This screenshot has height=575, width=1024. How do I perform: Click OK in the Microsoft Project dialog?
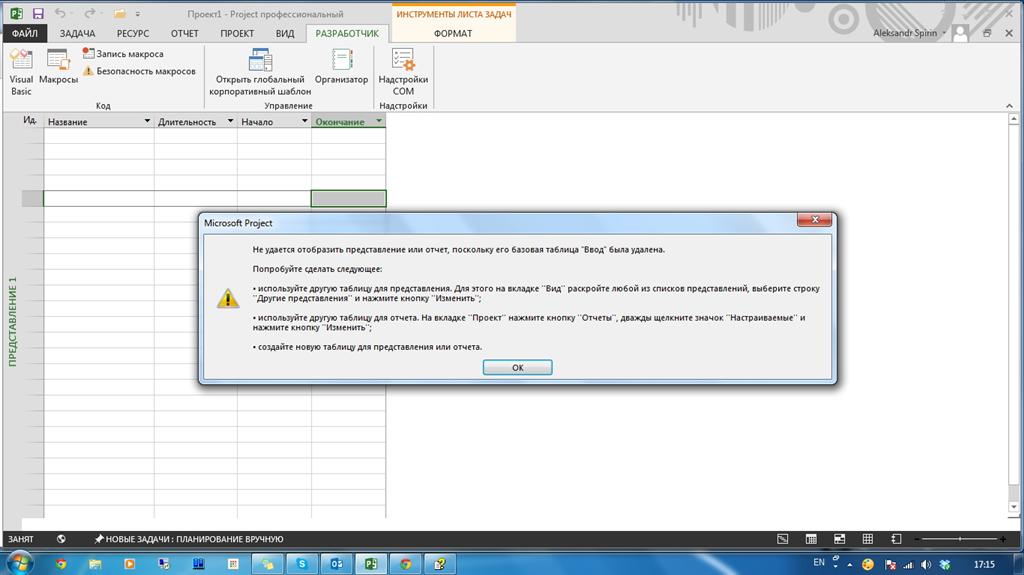point(517,367)
